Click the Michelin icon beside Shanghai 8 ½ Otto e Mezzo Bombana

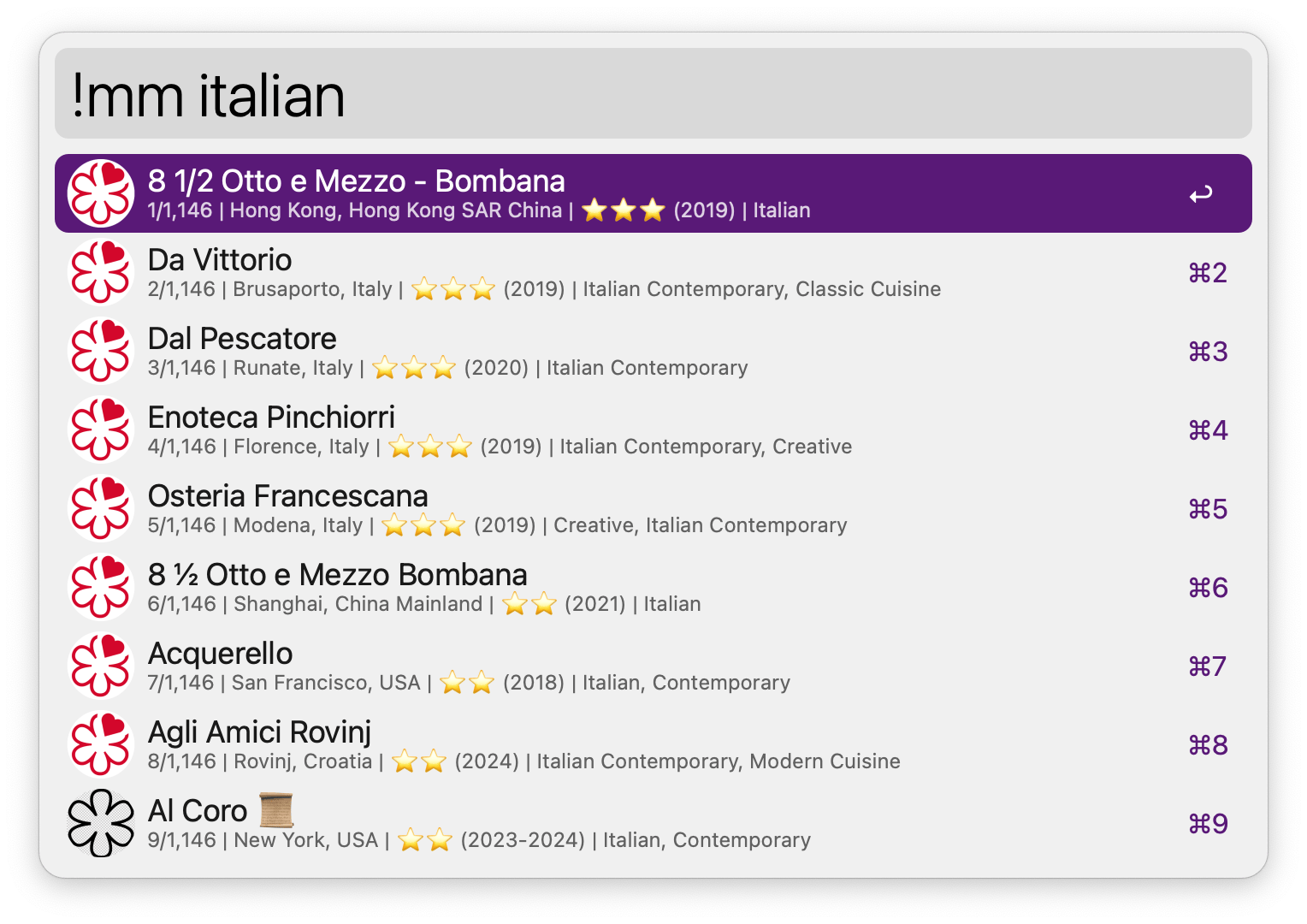(101, 587)
